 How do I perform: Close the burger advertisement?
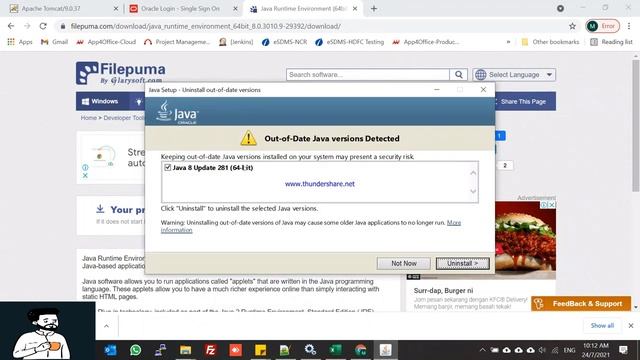(551, 204)
